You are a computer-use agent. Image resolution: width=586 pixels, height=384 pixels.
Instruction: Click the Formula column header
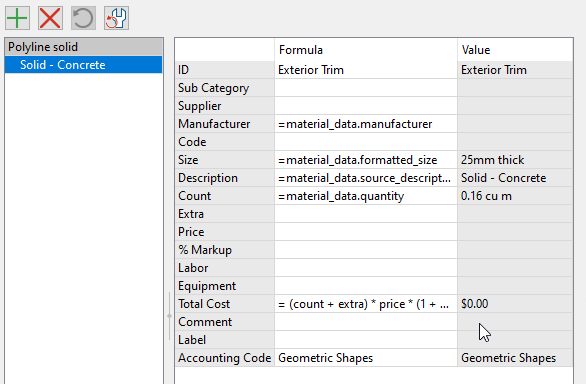click(x=366, y=50)
